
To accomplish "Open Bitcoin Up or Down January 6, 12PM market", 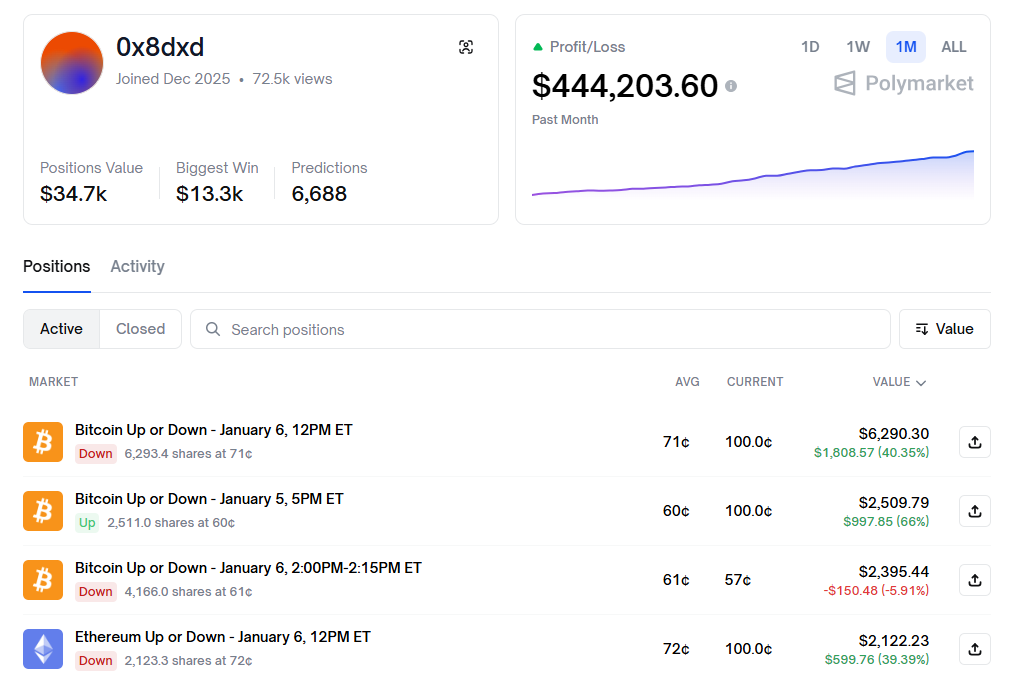I will pos(213,430).
